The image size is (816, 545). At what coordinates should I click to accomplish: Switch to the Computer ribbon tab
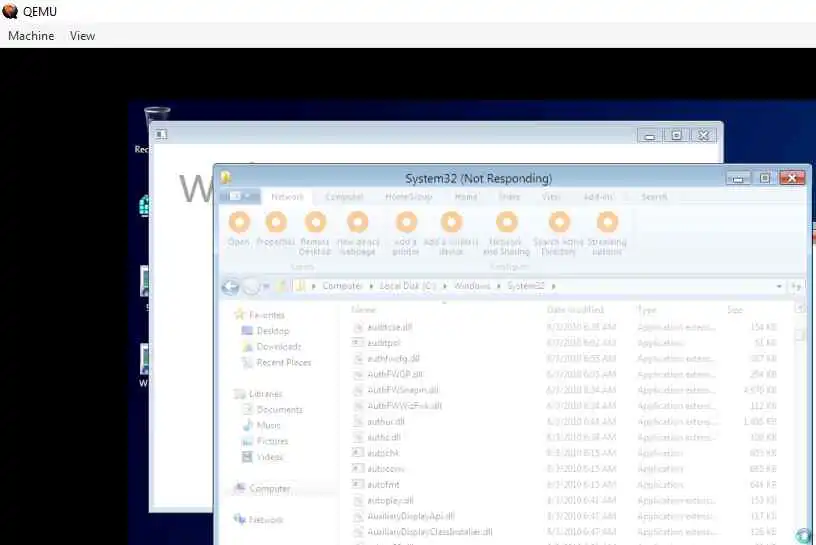(344, 197)
